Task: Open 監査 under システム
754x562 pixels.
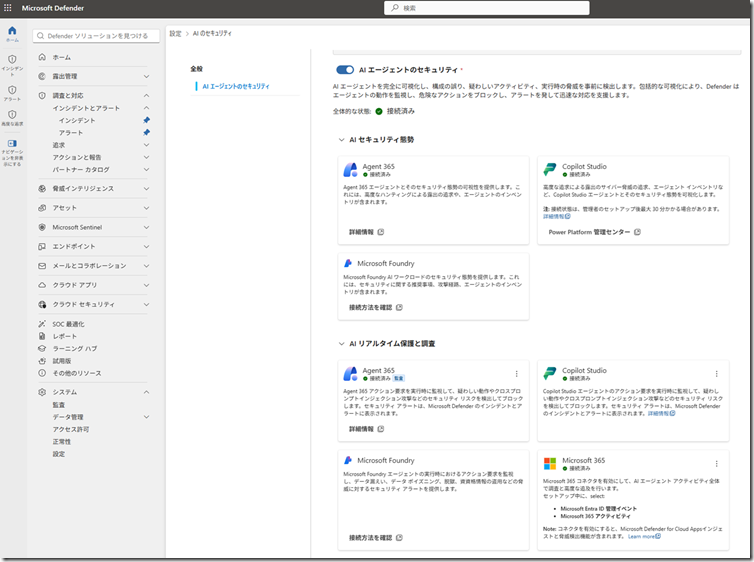Action: [59, 405]
